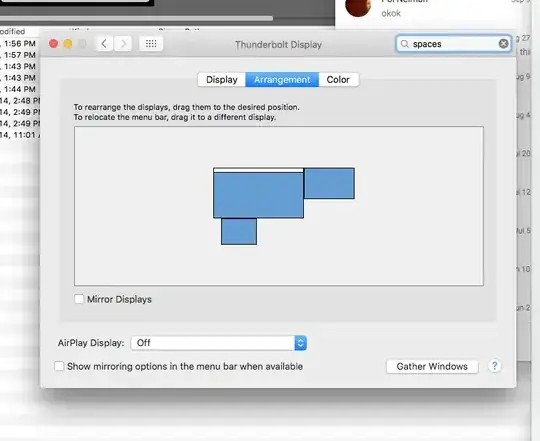Click the okok message preview in background window
Image resolution: width=540 pixels, height=441 pixels.
tap(391, 13)
